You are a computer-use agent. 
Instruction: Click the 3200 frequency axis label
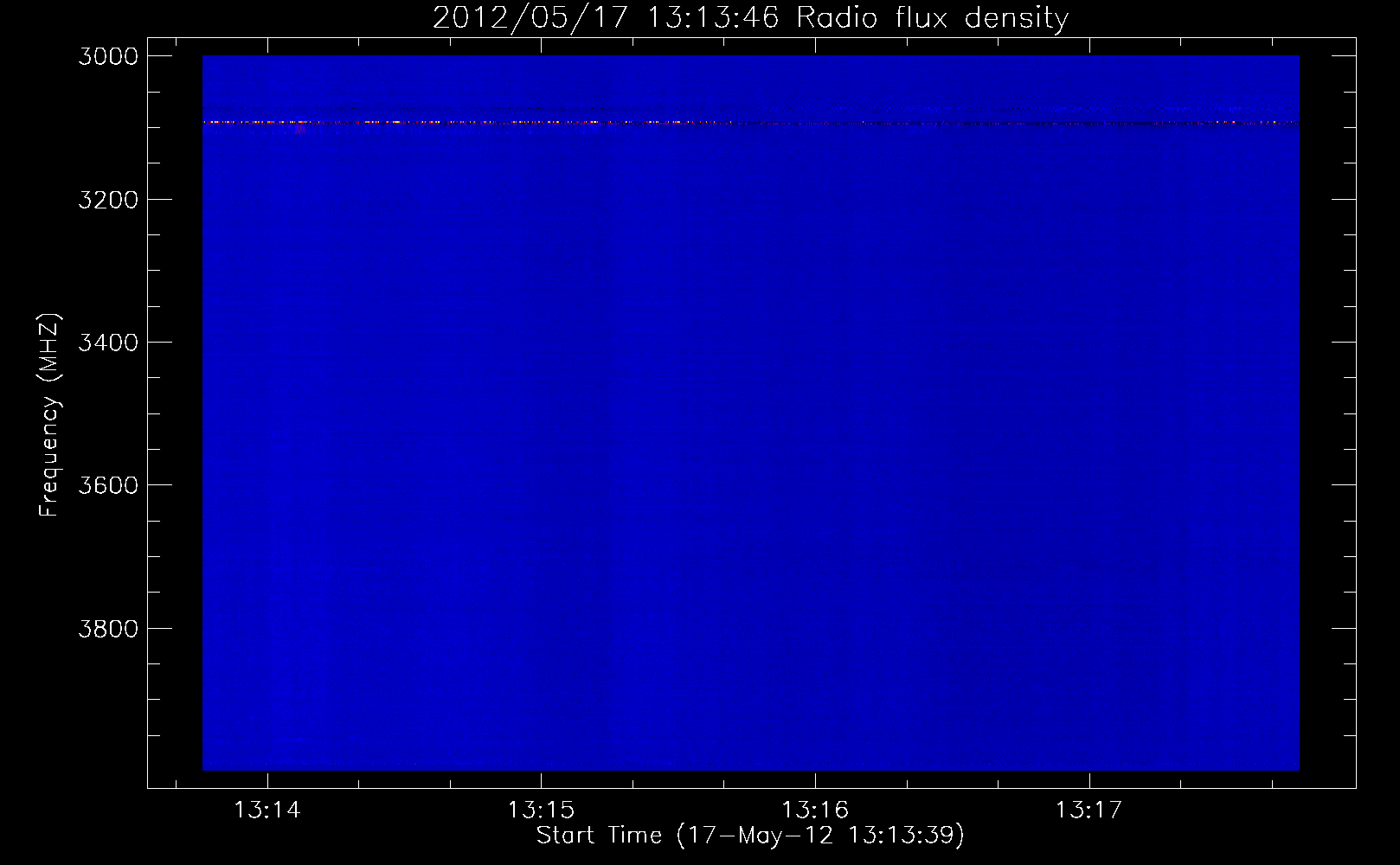pyautogui.click(x=108, y=199)
